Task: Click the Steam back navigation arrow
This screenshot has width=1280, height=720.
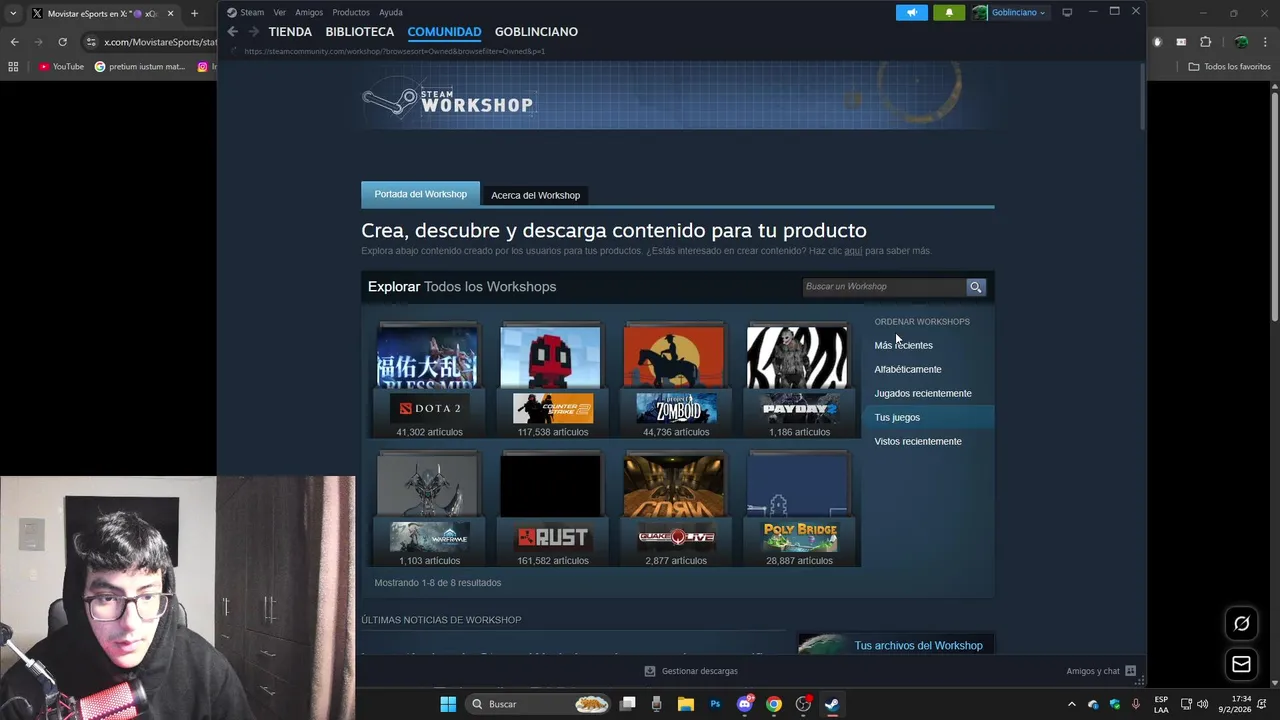Action: pyautogui.click(x=233, y=32)
